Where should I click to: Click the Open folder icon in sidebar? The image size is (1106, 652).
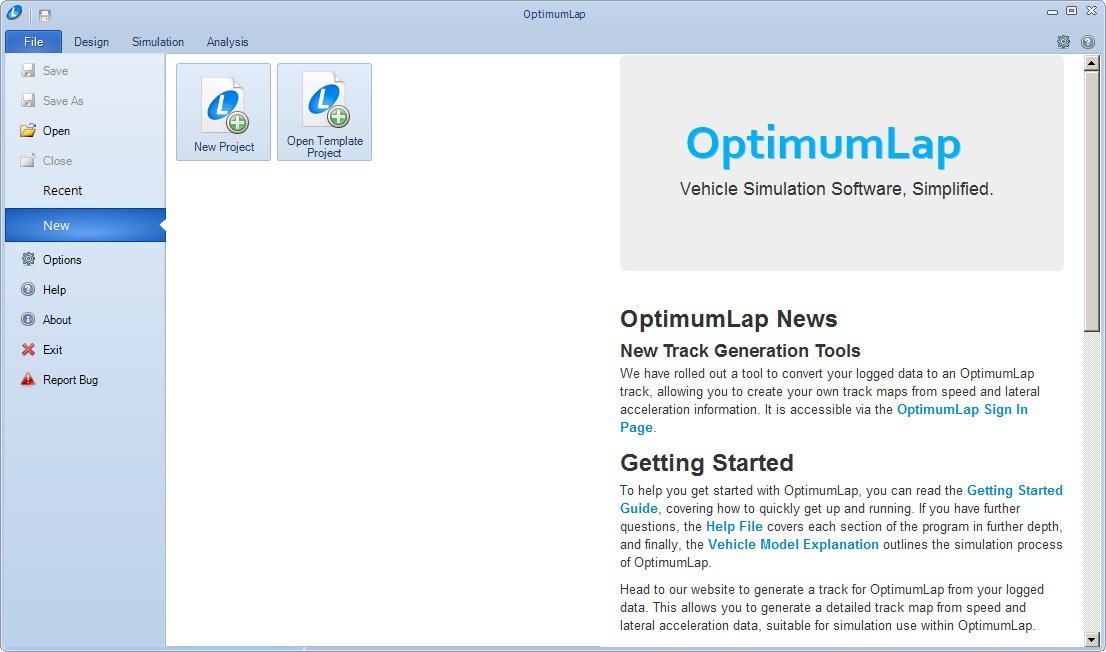(28, 131)
